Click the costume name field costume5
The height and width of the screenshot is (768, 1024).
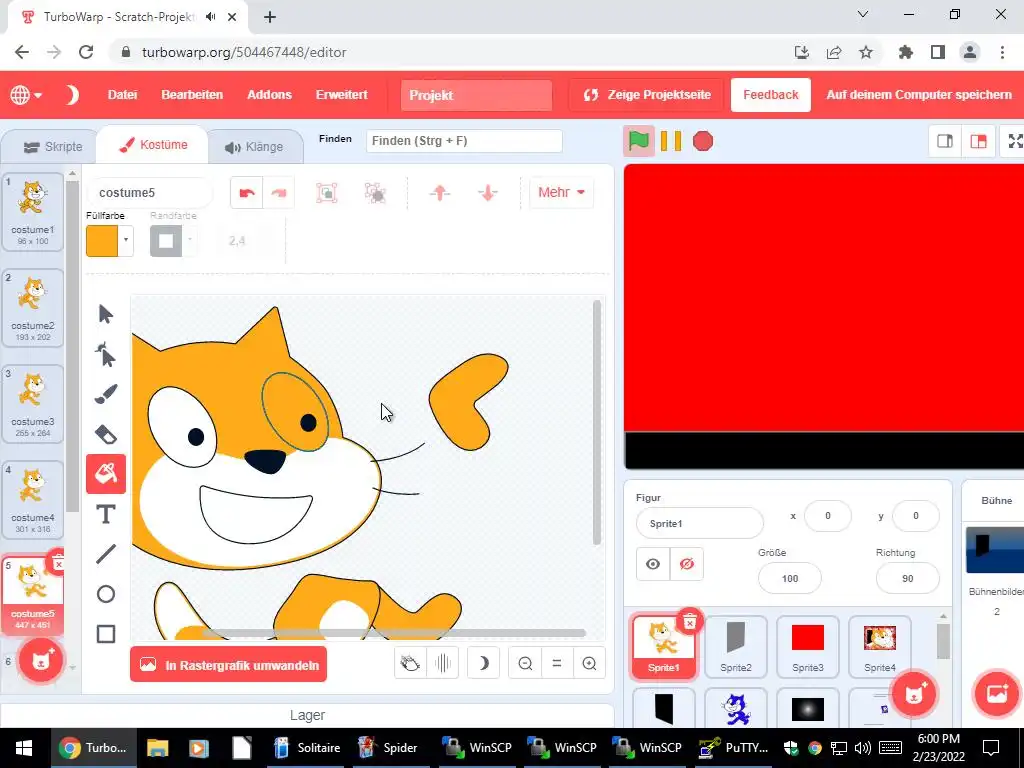coord(150,193)
